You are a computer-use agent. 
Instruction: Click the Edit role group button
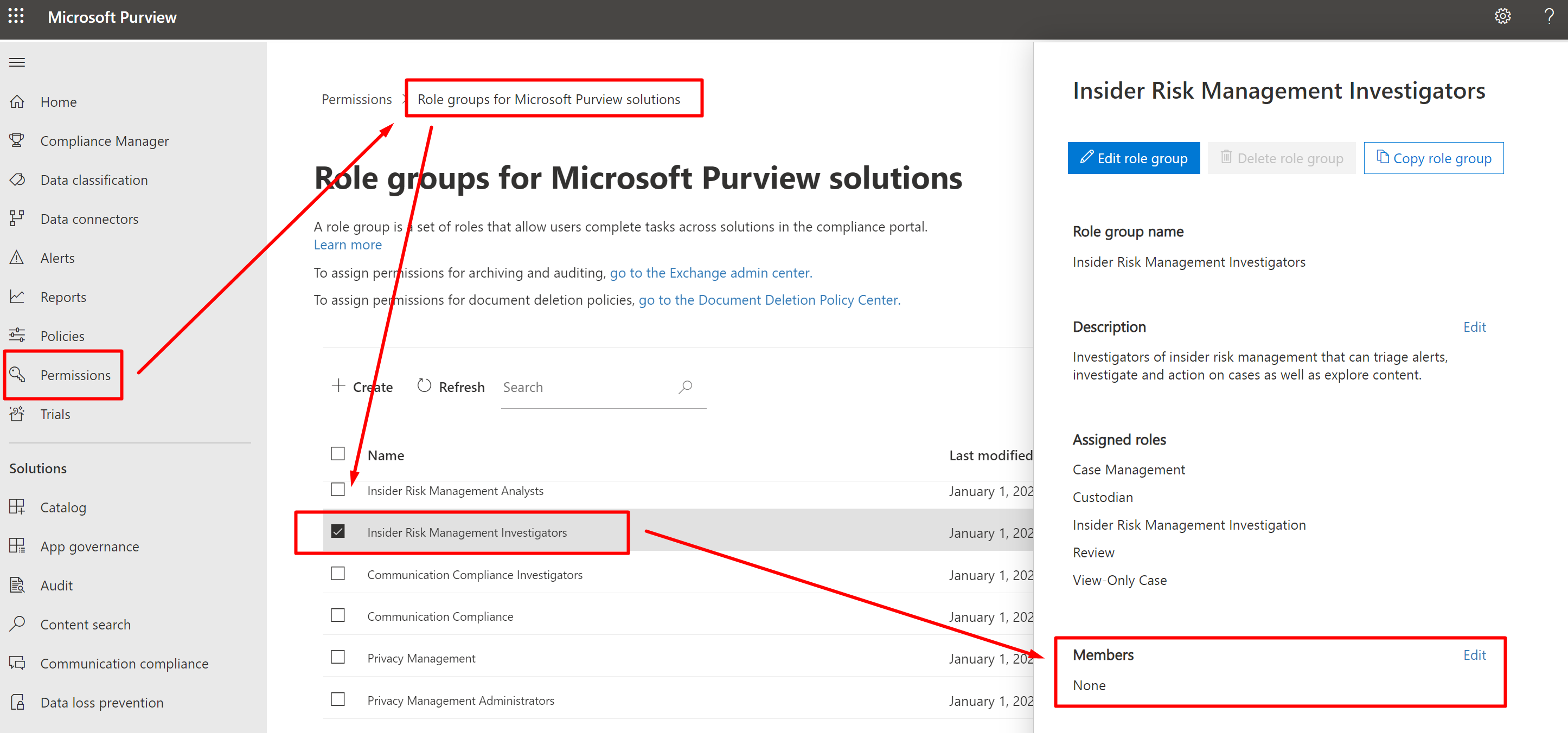1134,158
